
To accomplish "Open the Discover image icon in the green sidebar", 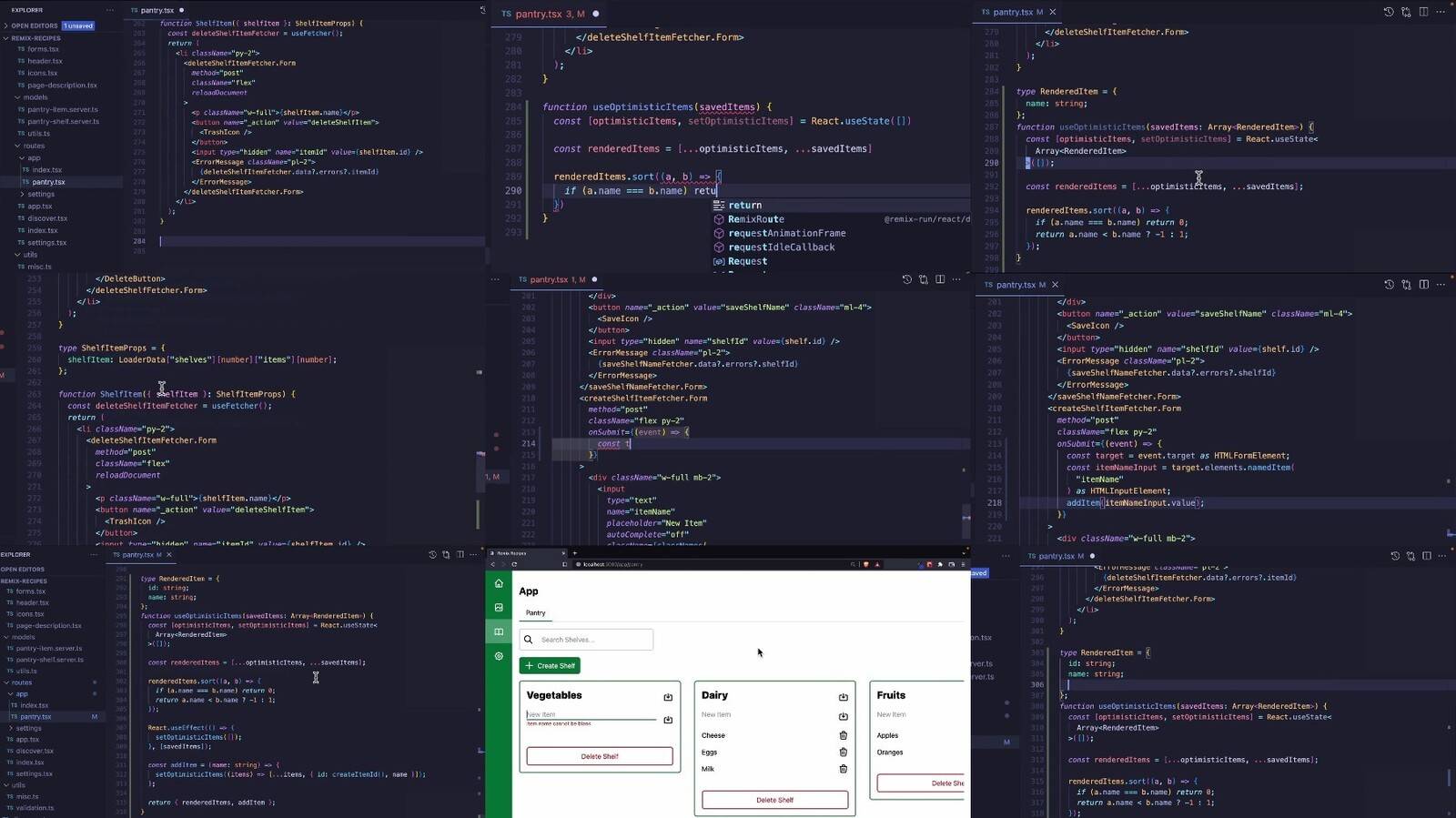I will tap(499, 608).
